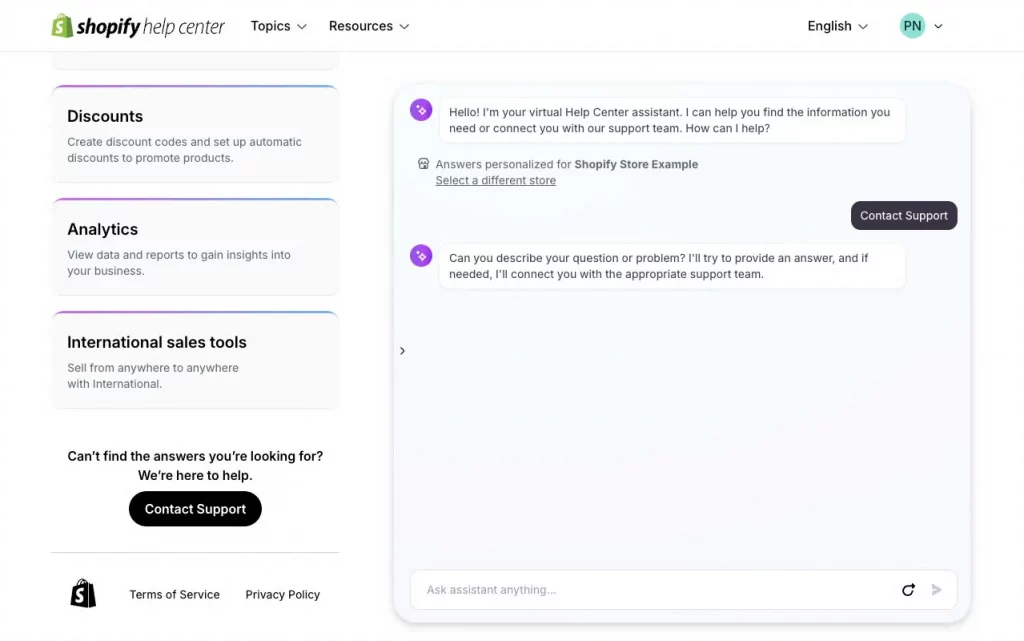Click the assistant avatar beside 'Can you describe' message
This screenshot has width=1024, height=641.
pos(421,256)
